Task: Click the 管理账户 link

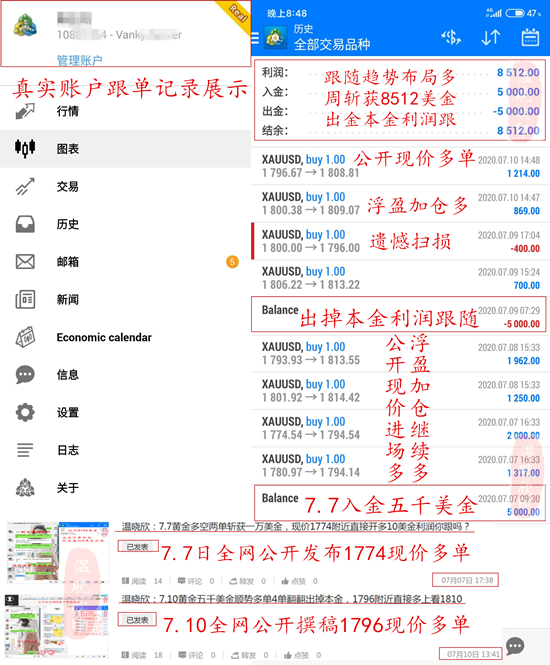Action: [x=79, y=60]
